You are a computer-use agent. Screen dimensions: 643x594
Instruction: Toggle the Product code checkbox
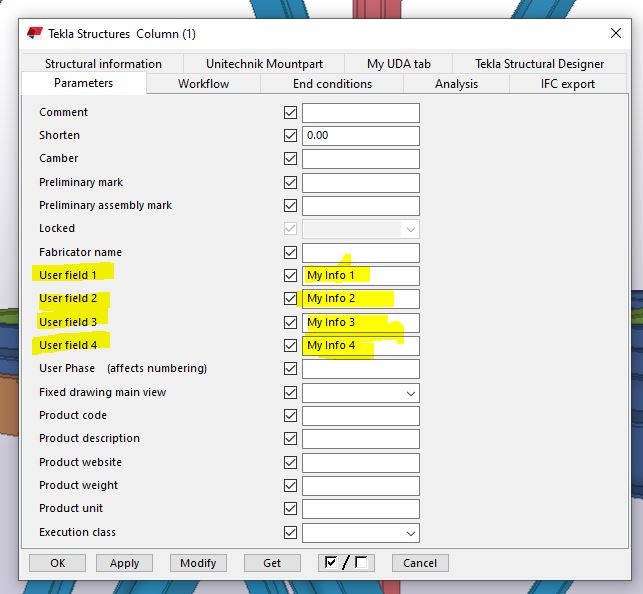pyautogui.click(x=290, y=415)
